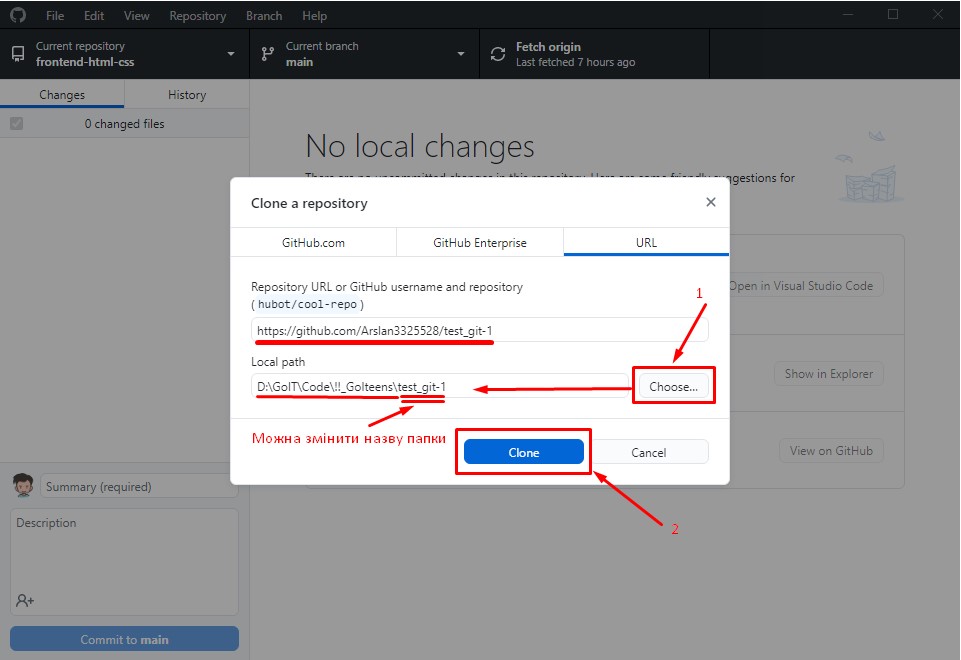Click the 'Local path' label

[278, 362]
